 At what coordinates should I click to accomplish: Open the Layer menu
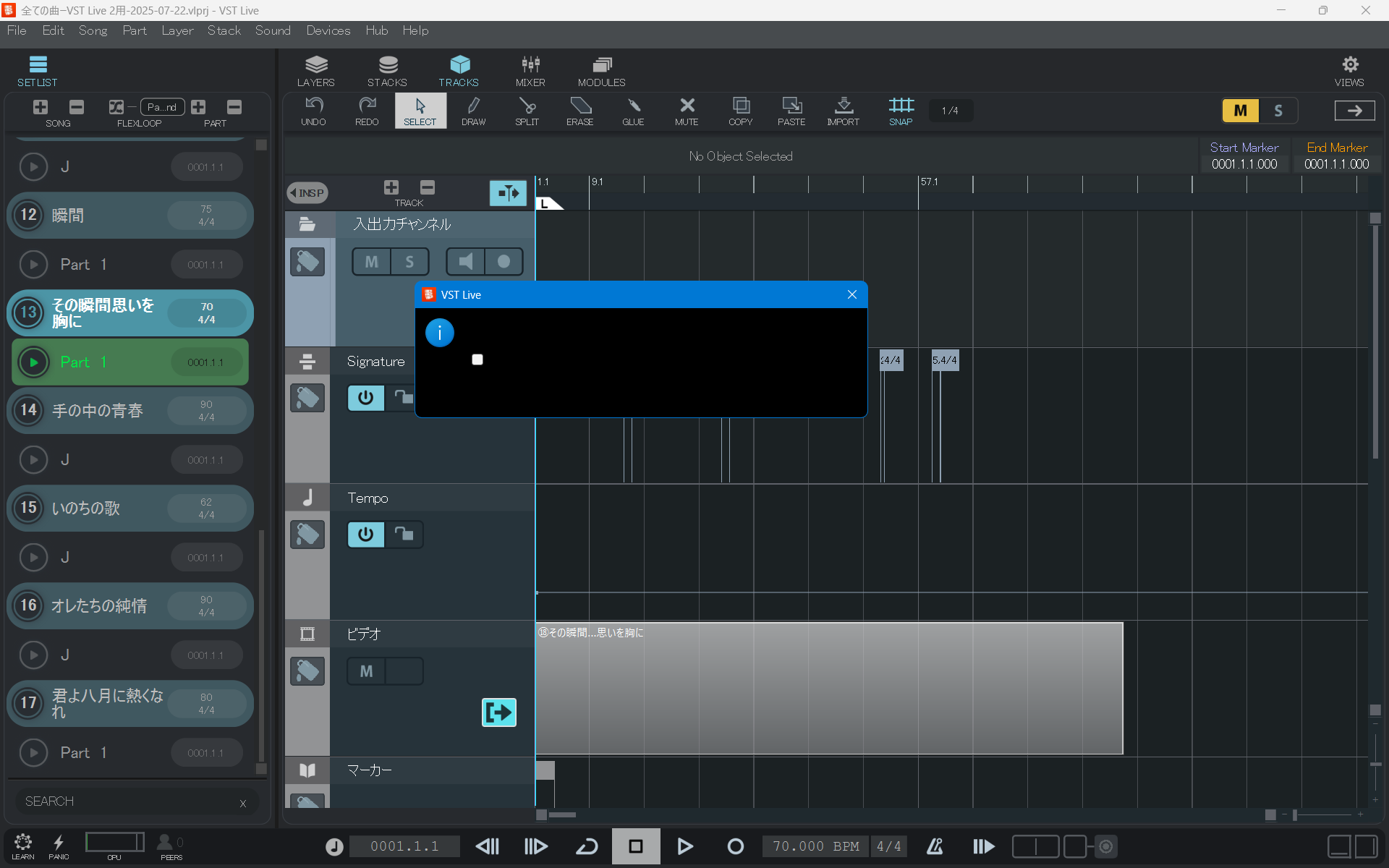177,30
